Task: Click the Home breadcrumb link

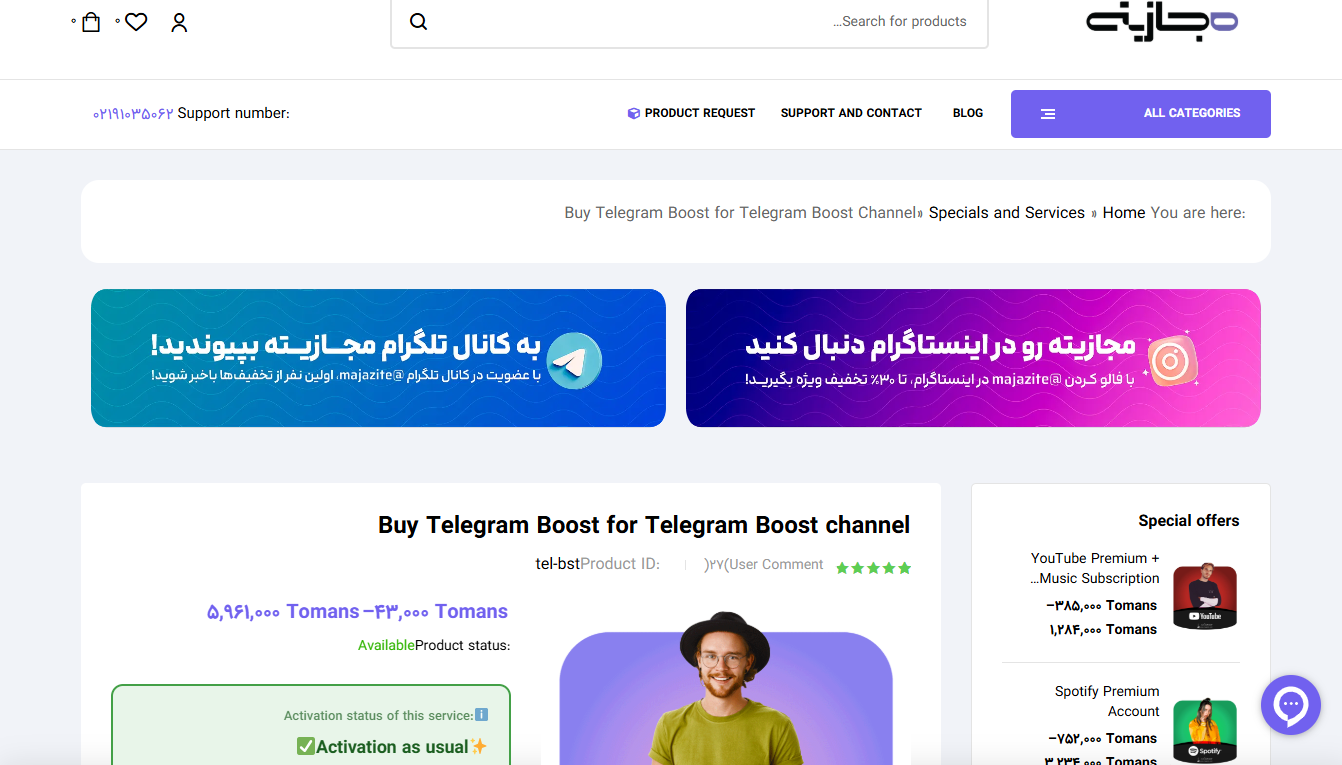Action: [x=1124, y=213]
